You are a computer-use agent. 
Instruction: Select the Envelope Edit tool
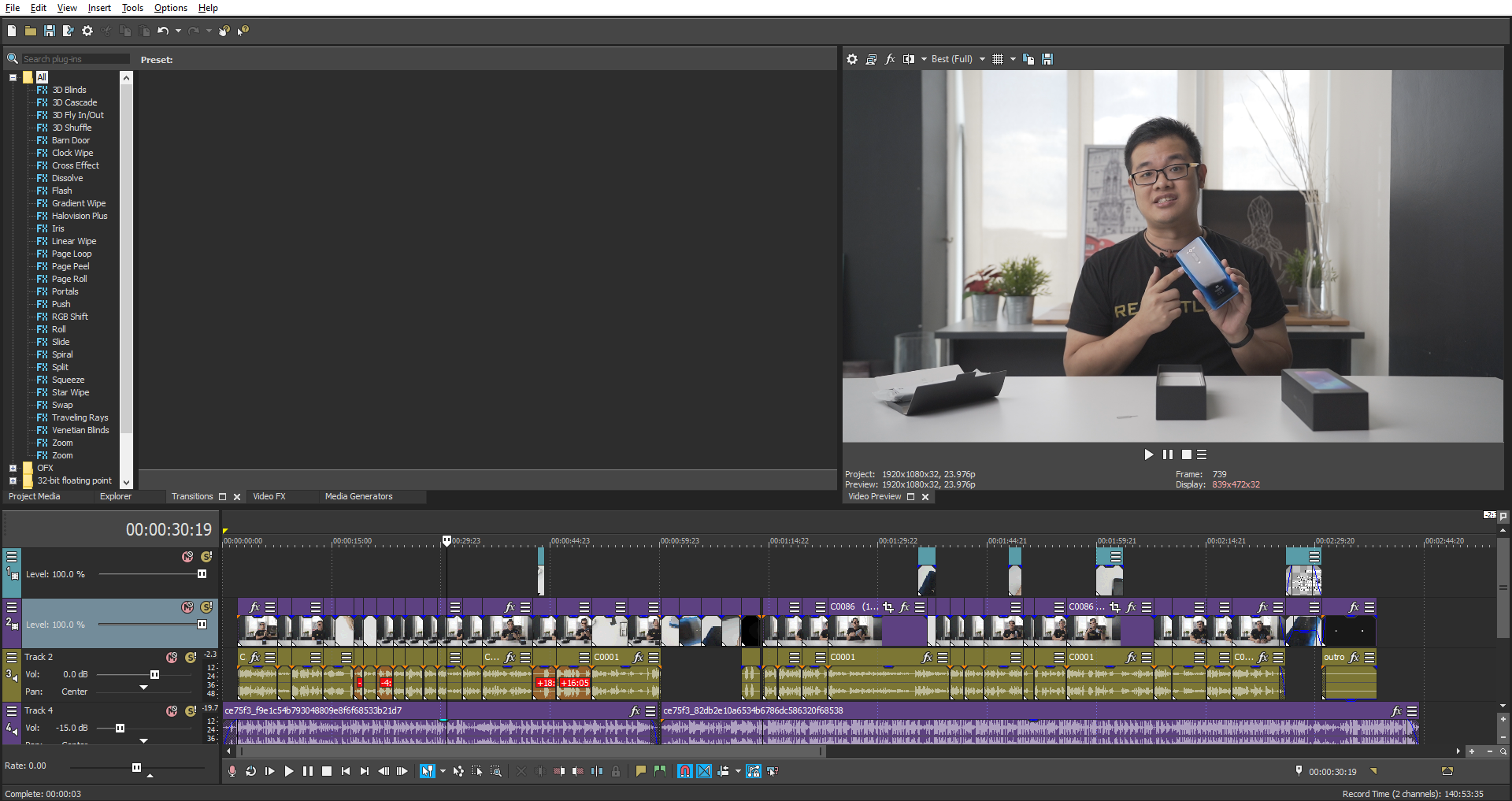tap(458, 771)
